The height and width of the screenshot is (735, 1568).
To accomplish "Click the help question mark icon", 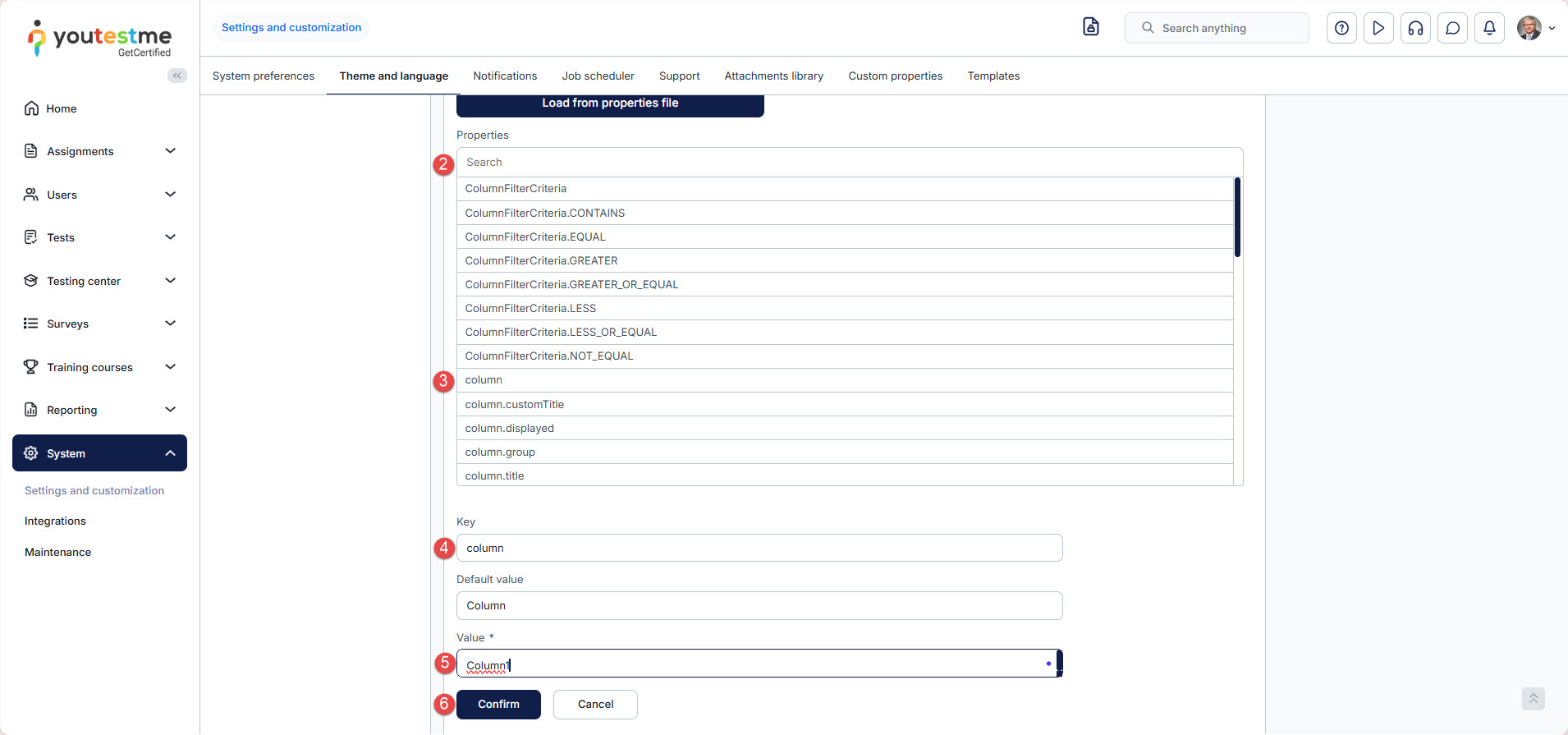I will coord(1341,28).
